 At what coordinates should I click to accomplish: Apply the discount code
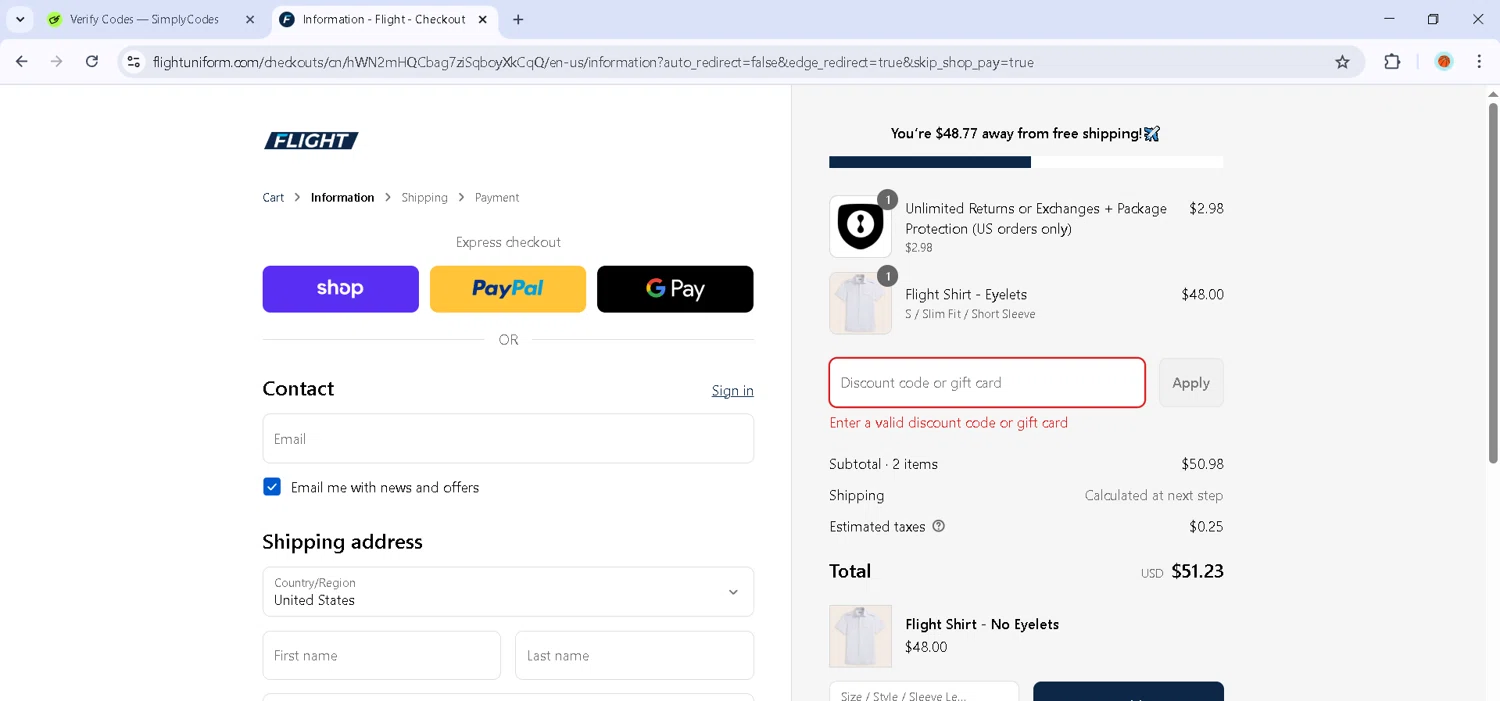coord(1191,383)
